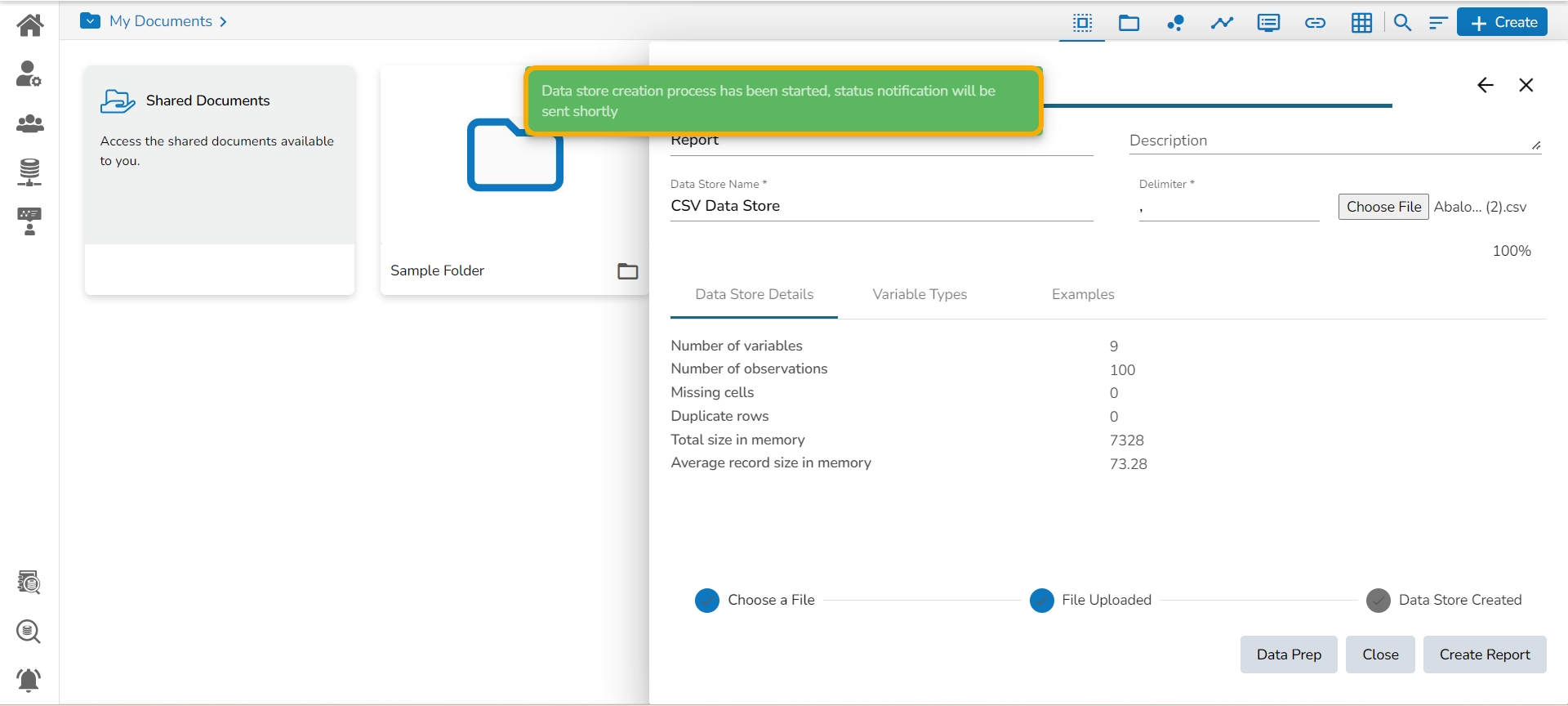Open the sort filter options icon
The width and height of the screenshot is (1568, 706).
point(1438,23)
